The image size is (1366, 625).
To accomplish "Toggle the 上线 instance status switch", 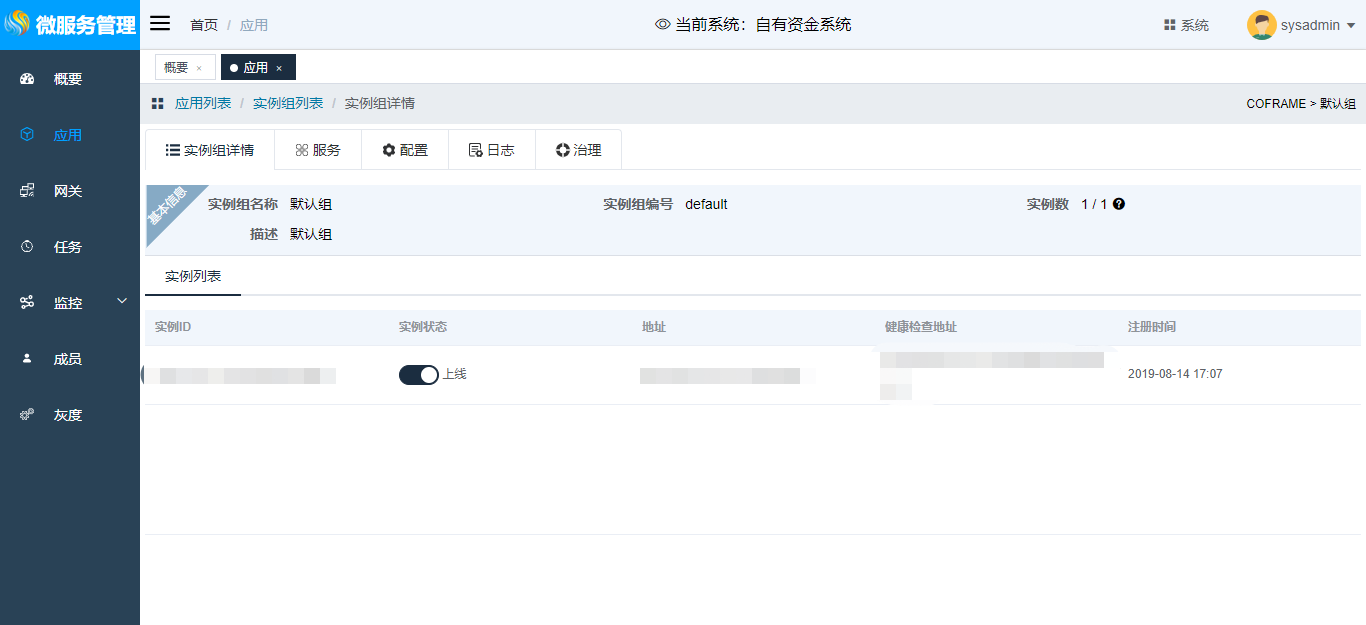I will [418, 375].
